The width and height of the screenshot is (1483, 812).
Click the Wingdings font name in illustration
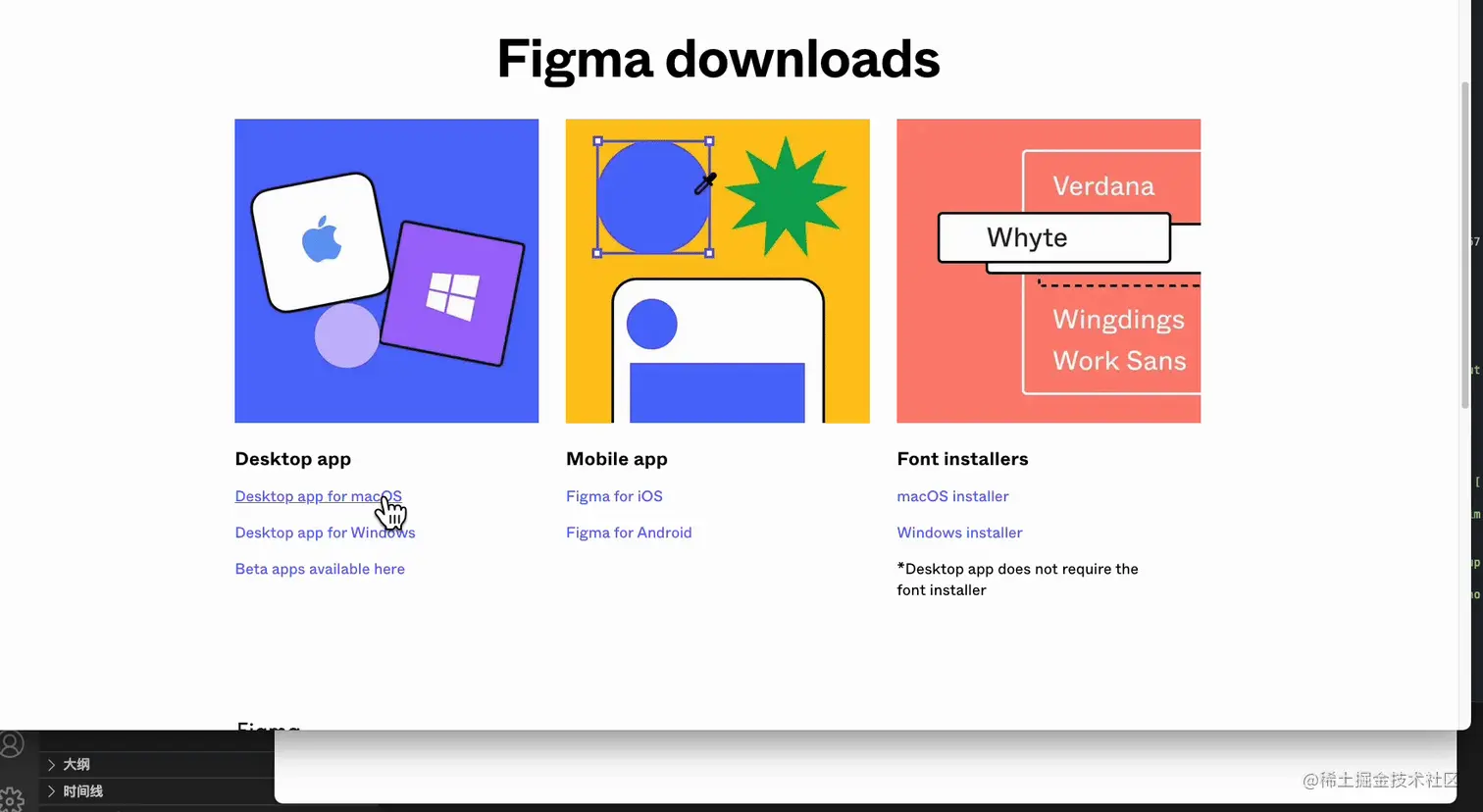[1118, 320]
